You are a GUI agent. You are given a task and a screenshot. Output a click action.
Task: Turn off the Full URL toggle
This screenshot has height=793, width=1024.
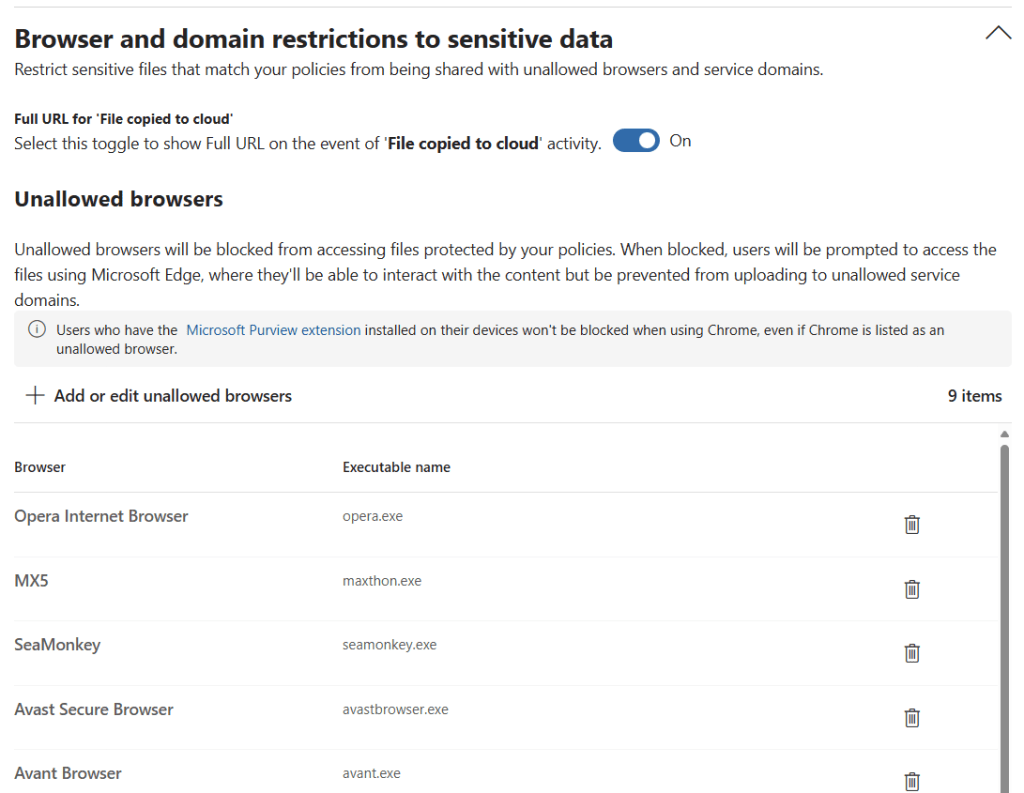tap(636, 141)
